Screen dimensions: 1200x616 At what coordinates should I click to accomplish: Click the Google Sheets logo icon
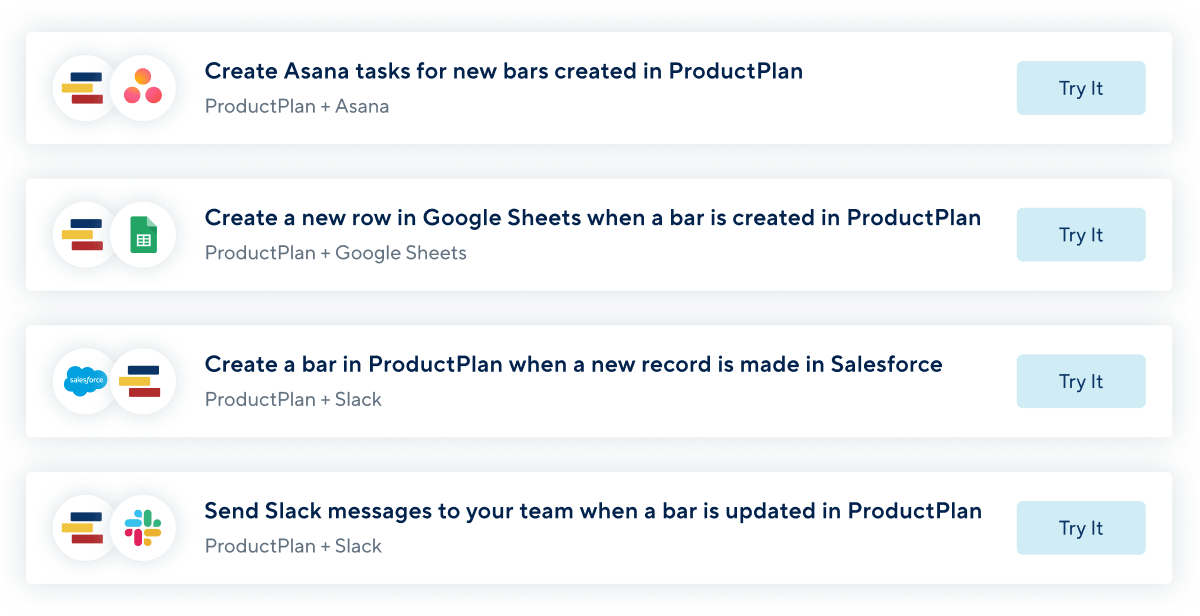143,235
